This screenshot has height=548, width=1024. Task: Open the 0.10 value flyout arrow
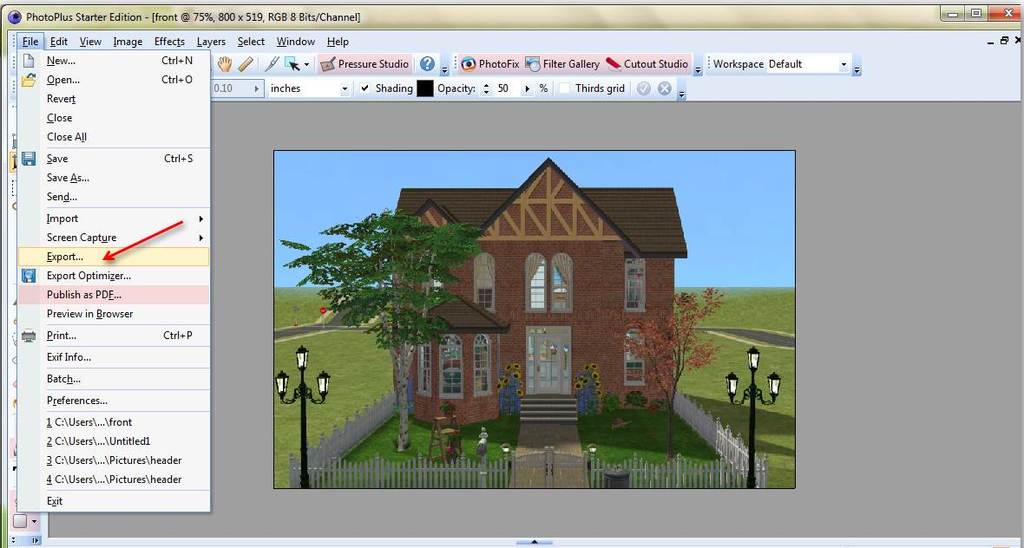257,88
